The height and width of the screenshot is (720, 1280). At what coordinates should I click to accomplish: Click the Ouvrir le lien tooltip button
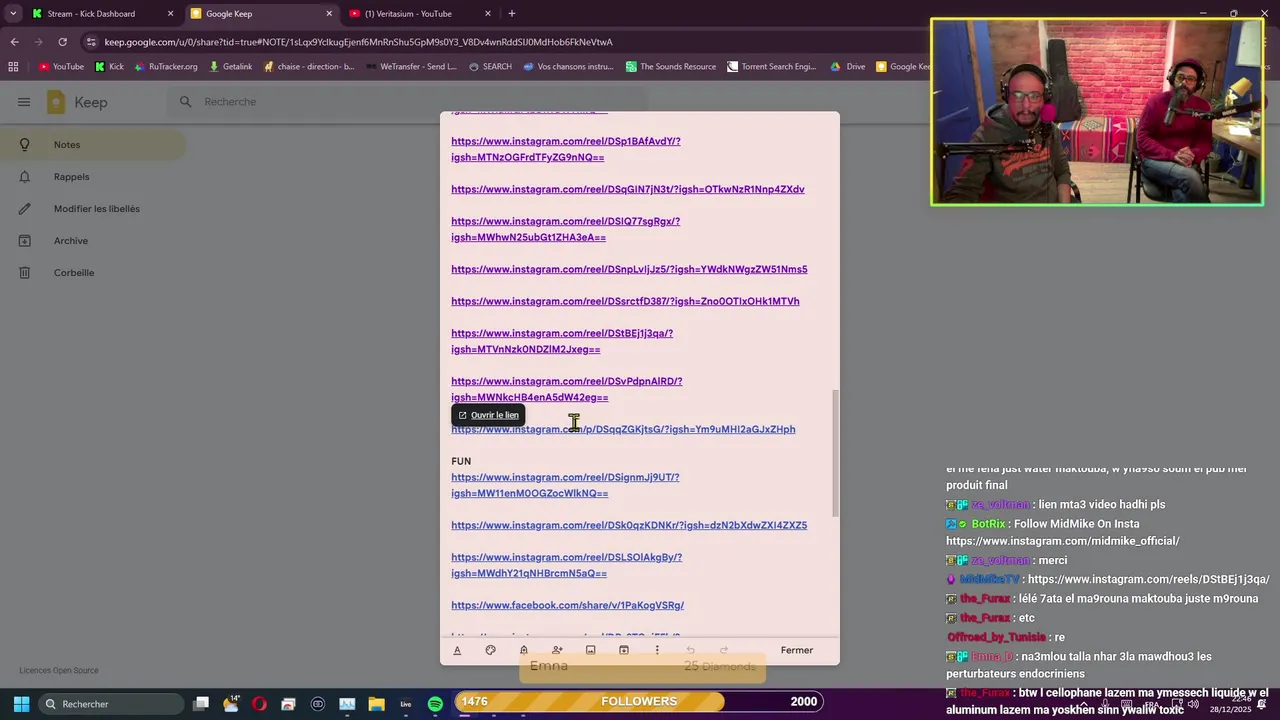[488, 415]
